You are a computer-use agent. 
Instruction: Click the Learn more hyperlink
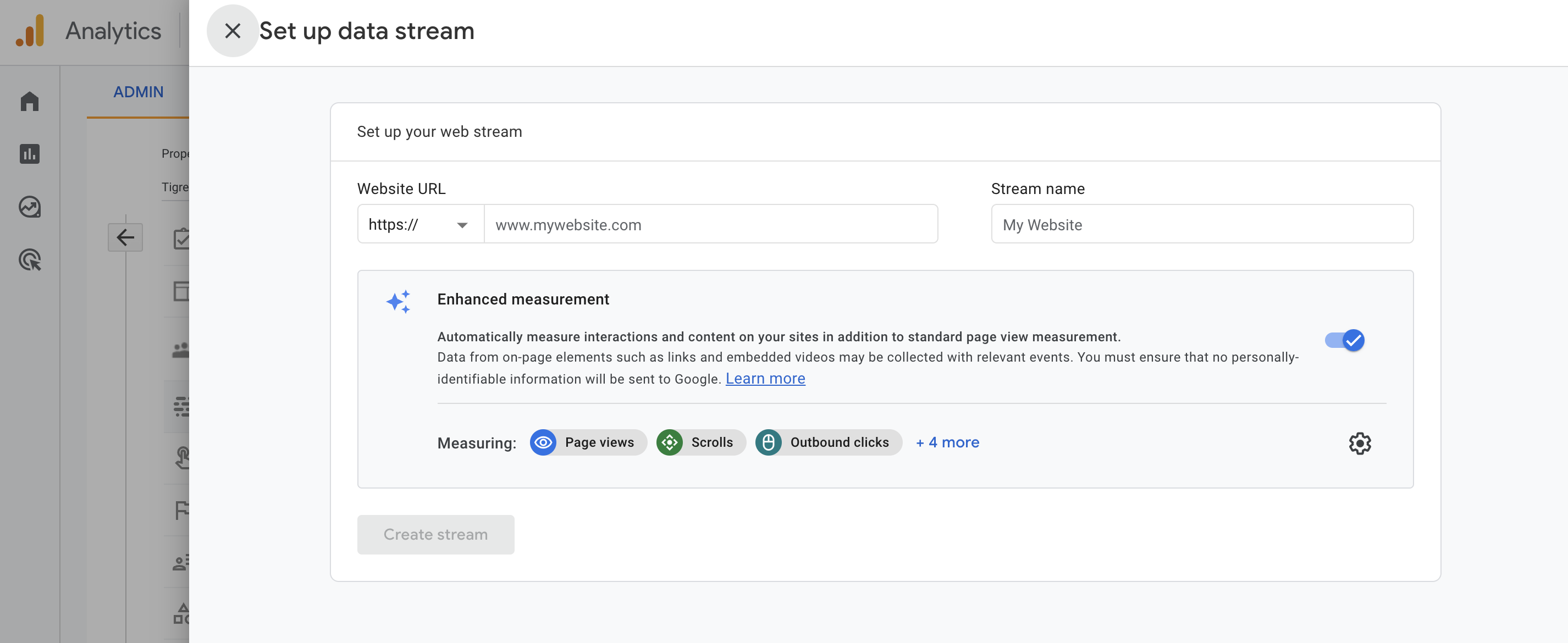(x=766, y=378)
